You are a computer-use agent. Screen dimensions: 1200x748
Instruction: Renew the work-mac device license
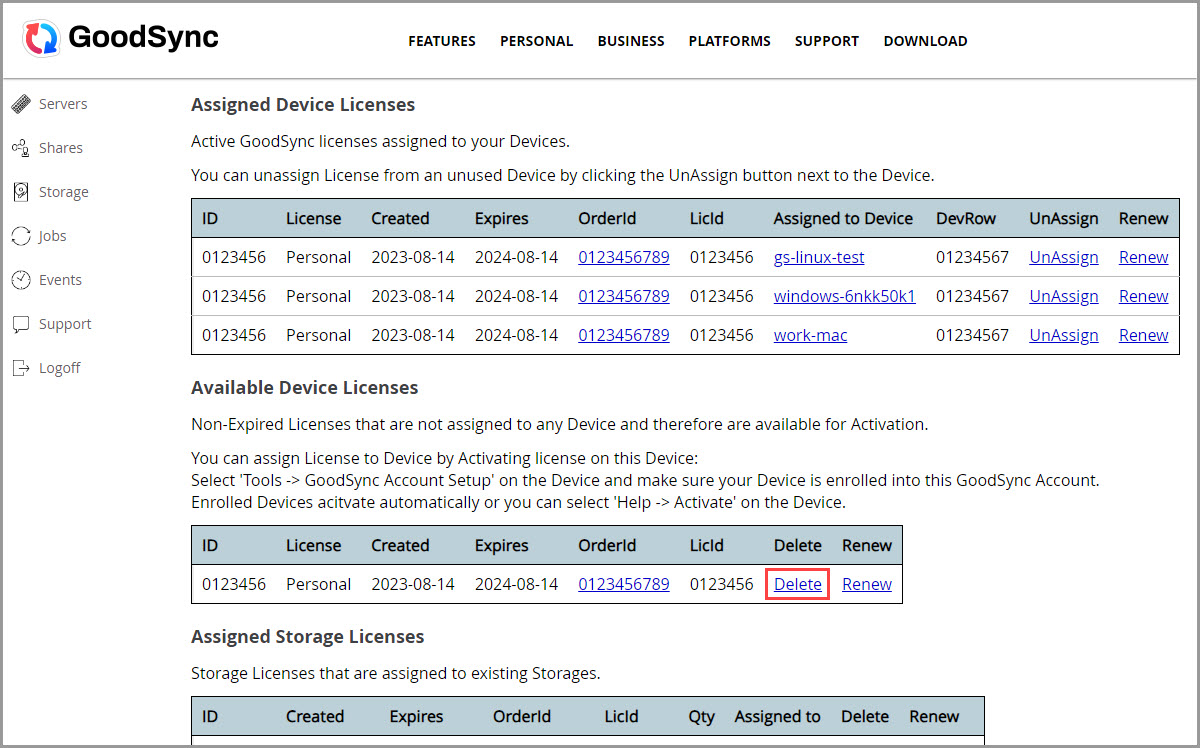1143,335
